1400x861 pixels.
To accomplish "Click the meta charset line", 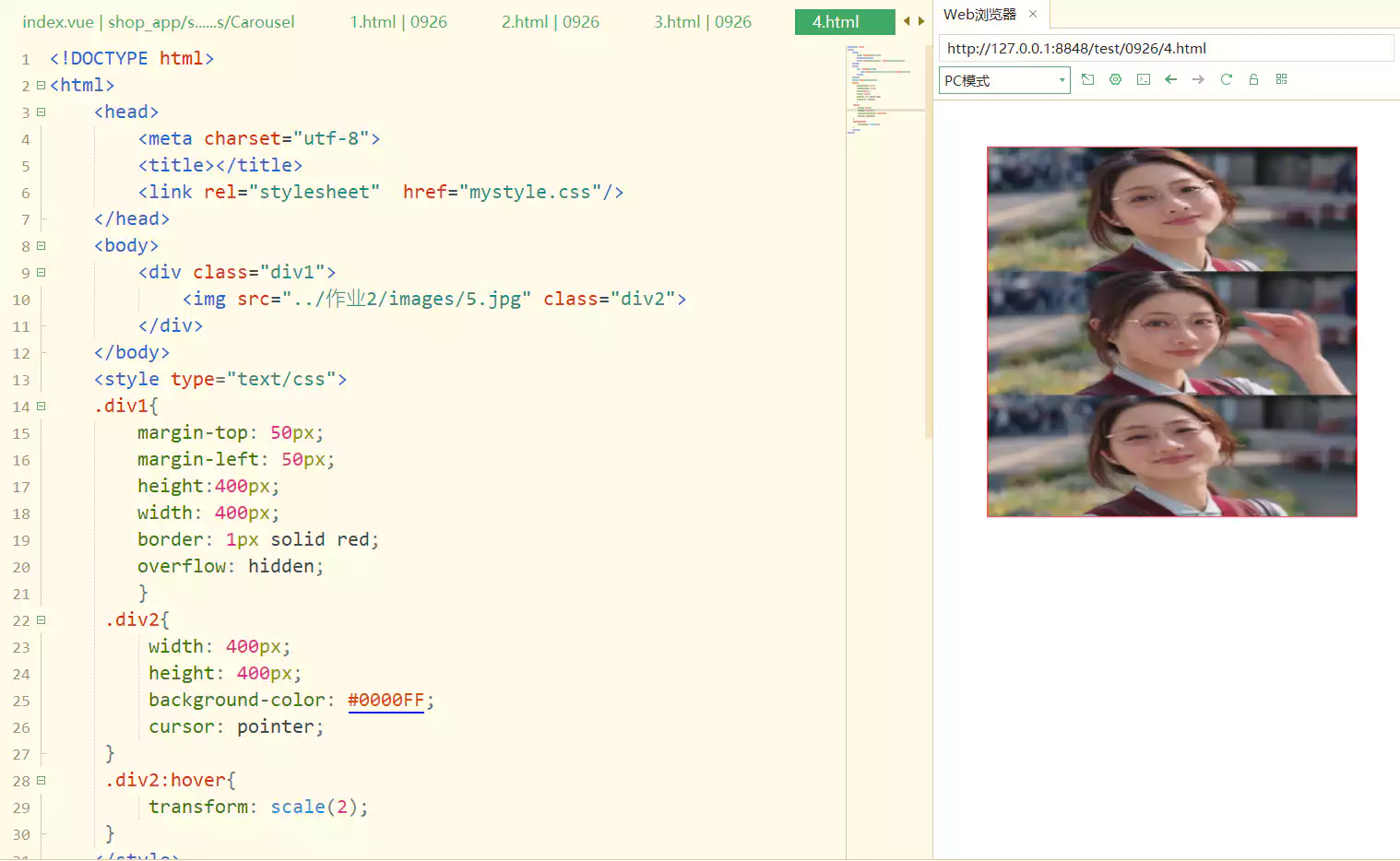I will click(x=259, y=138).
